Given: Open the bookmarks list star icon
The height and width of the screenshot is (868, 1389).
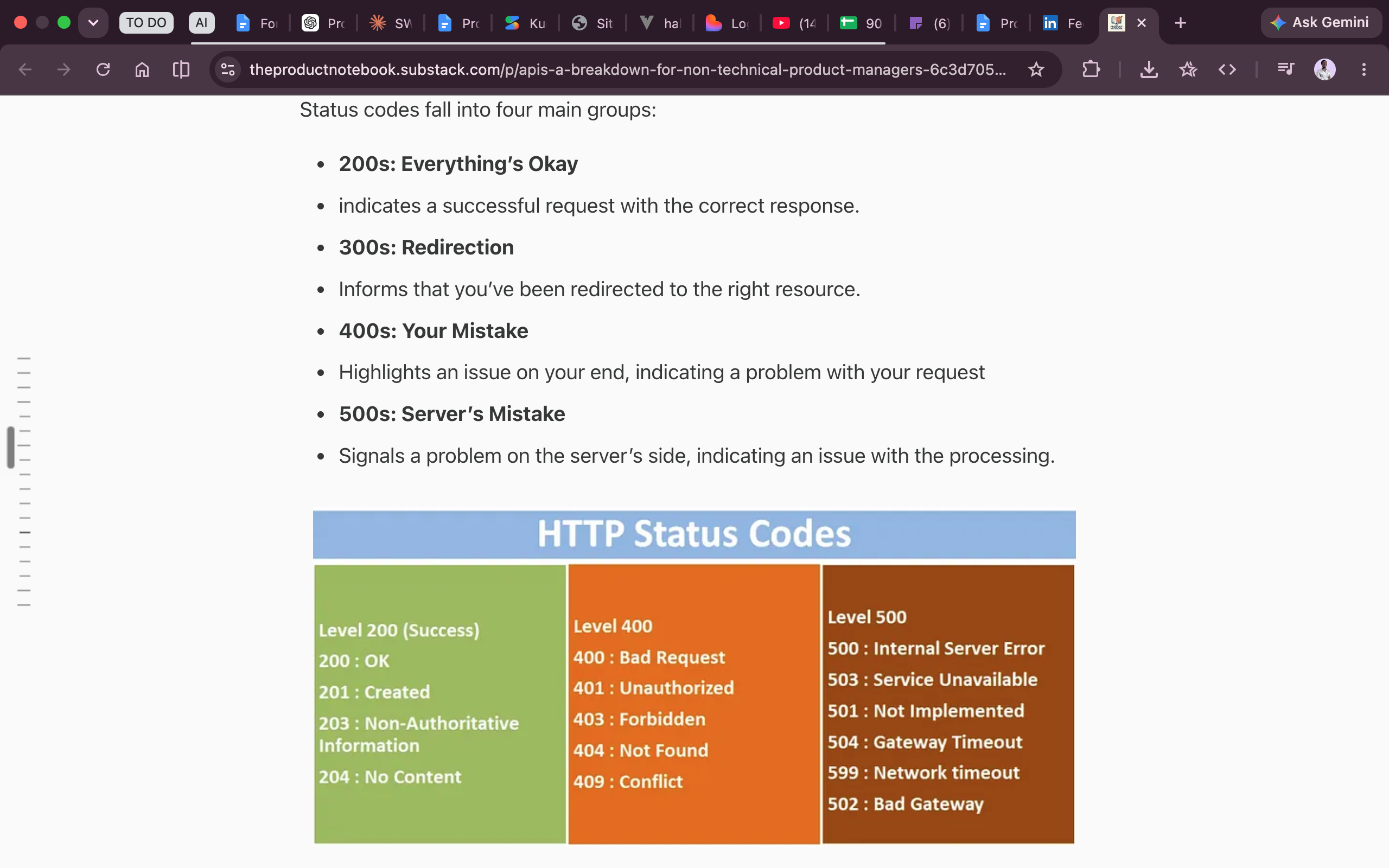Looking at the screenshot, I should pyautogui.click(x=1188, y=69).
